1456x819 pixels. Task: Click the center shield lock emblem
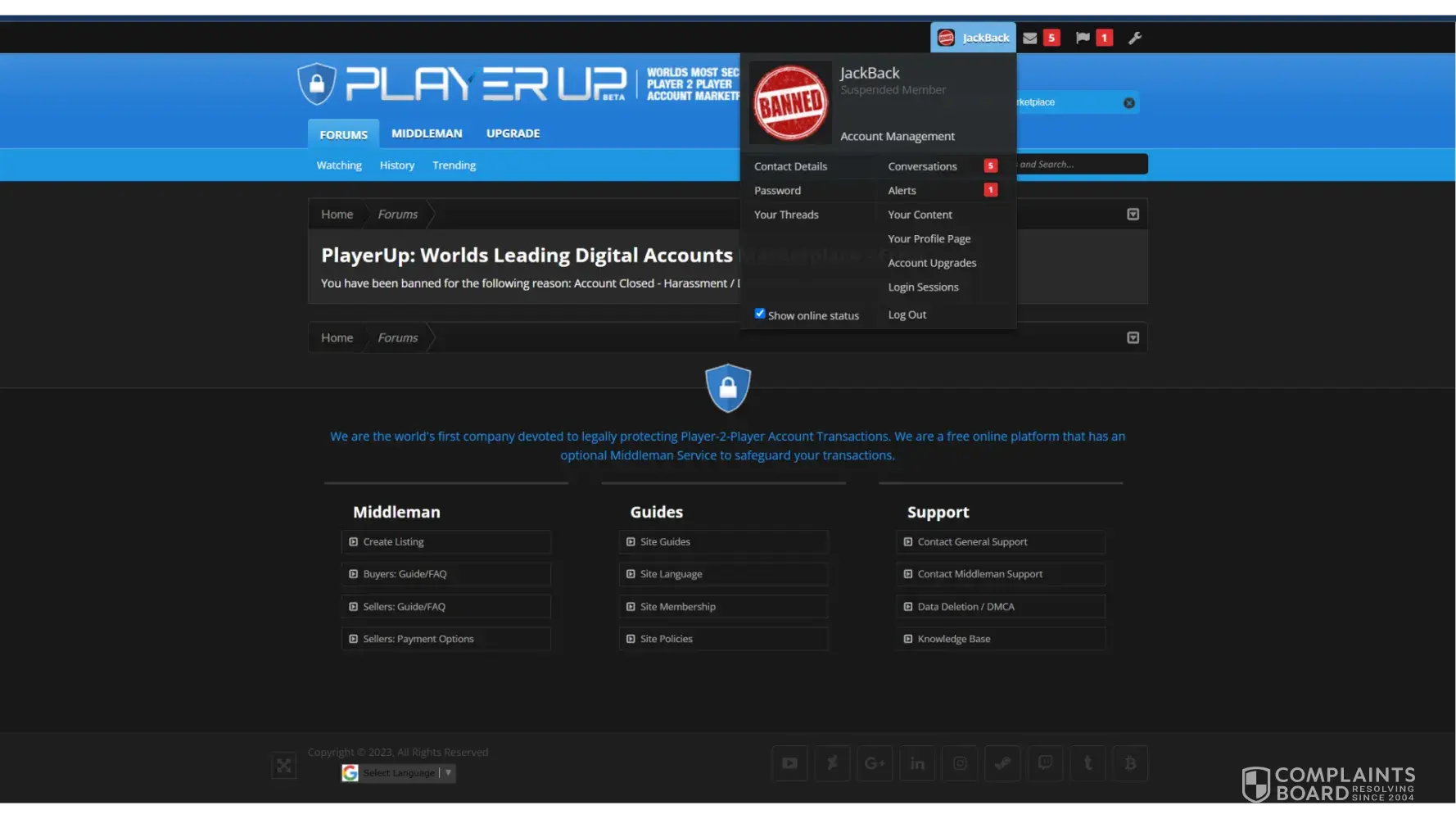pyautogui.click(x=728, y=387)
